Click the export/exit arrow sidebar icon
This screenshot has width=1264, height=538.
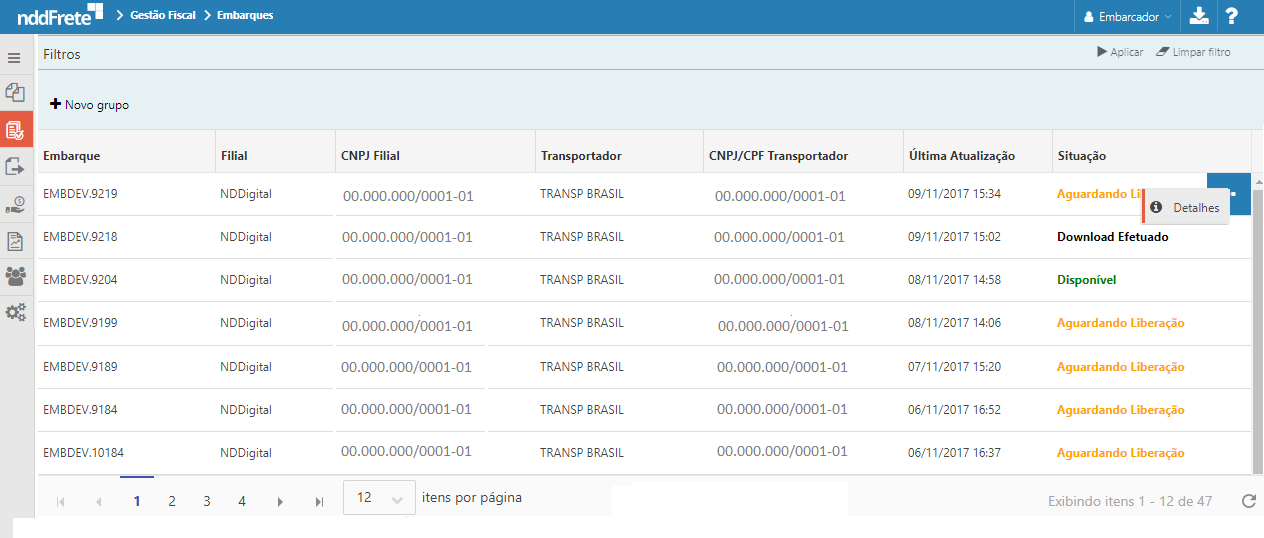[15, 166]
